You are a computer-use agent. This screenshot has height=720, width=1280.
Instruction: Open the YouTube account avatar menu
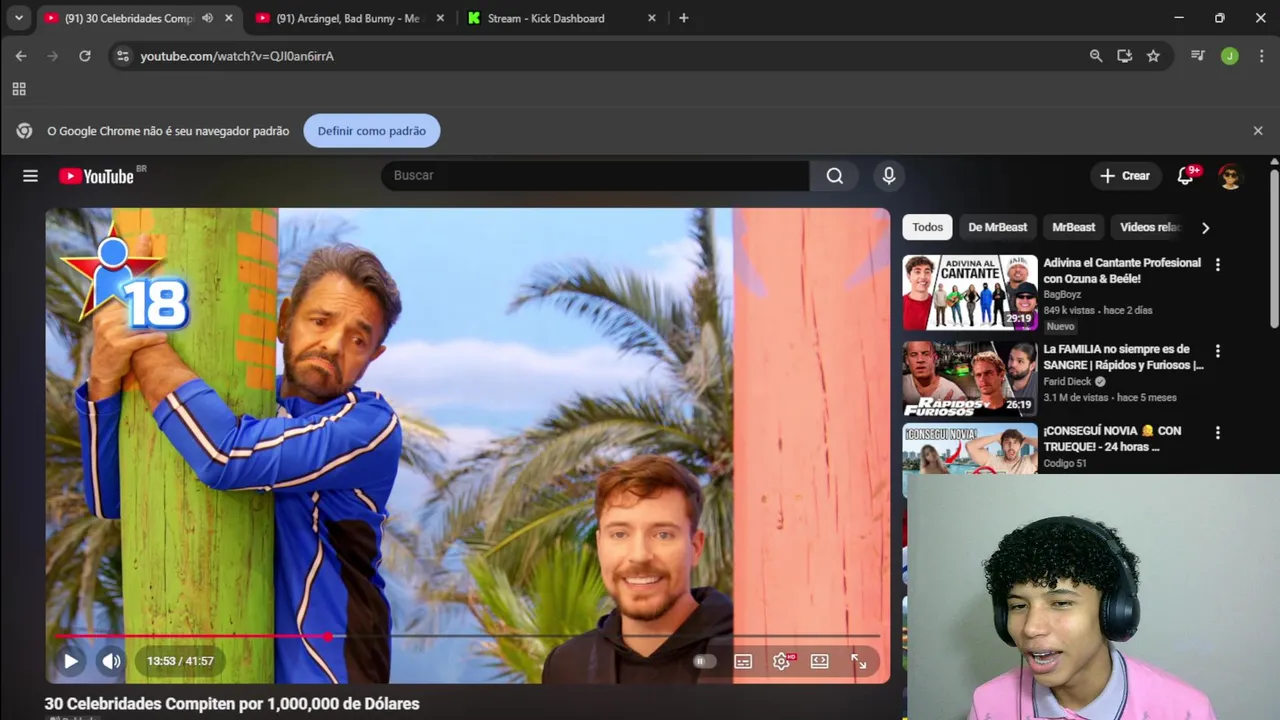pyautogui.click(x=1230, y=176)
